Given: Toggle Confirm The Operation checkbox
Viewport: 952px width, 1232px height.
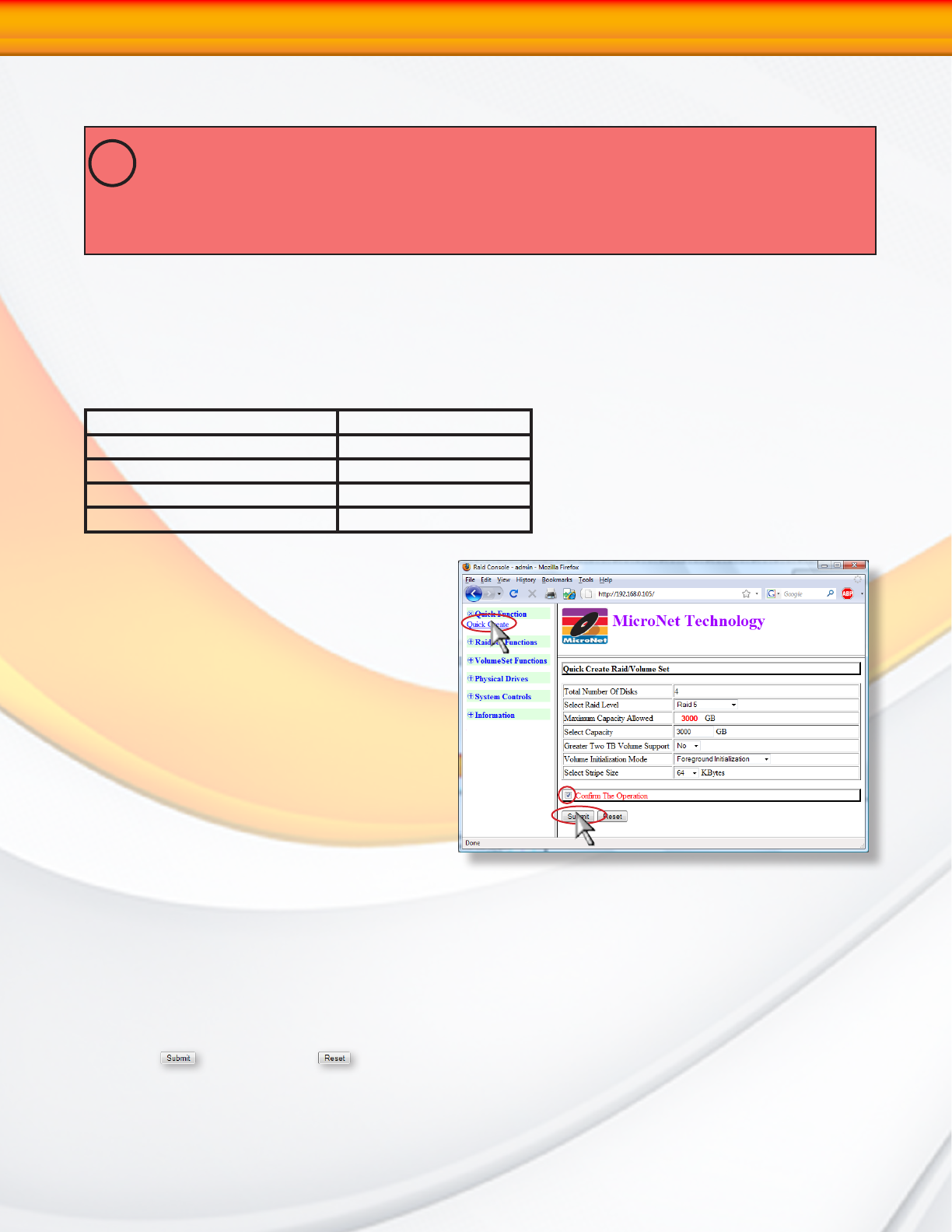Looking at the screenshot, I should pyautogui.click(x=568, y=795).
